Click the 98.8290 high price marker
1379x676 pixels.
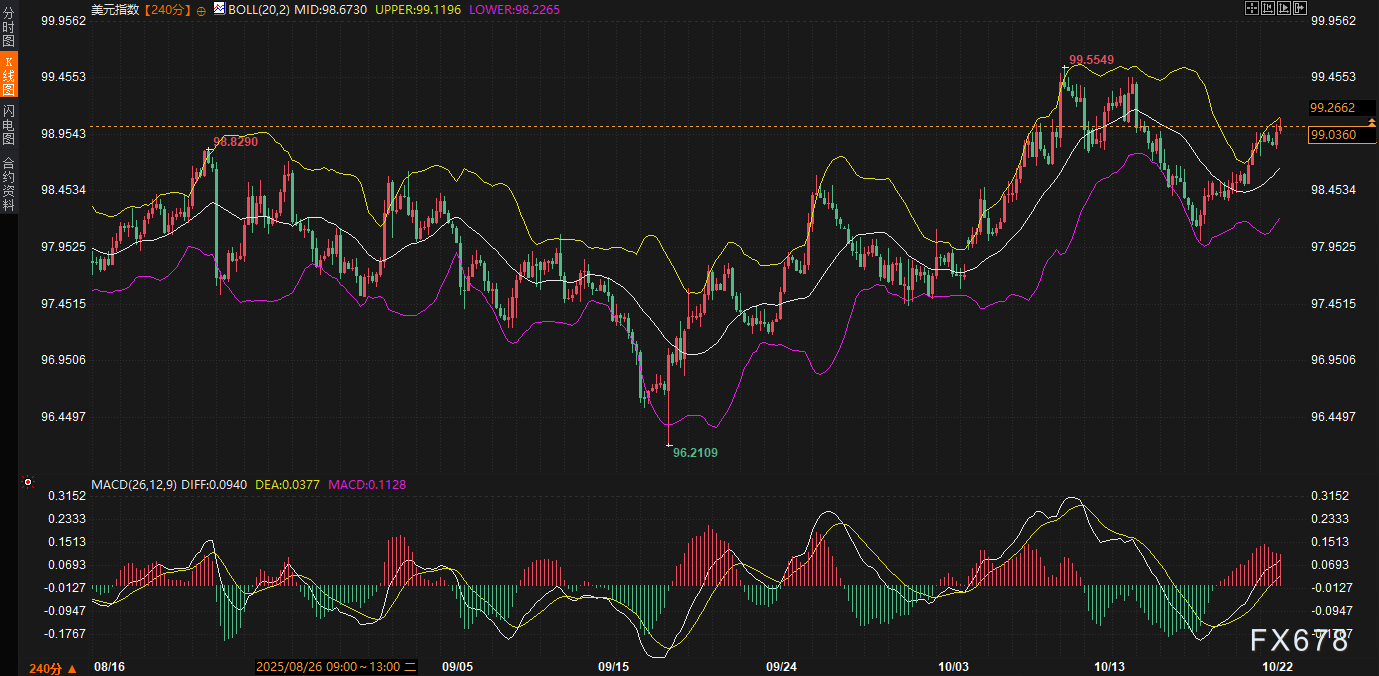click(x=235, y=142)
